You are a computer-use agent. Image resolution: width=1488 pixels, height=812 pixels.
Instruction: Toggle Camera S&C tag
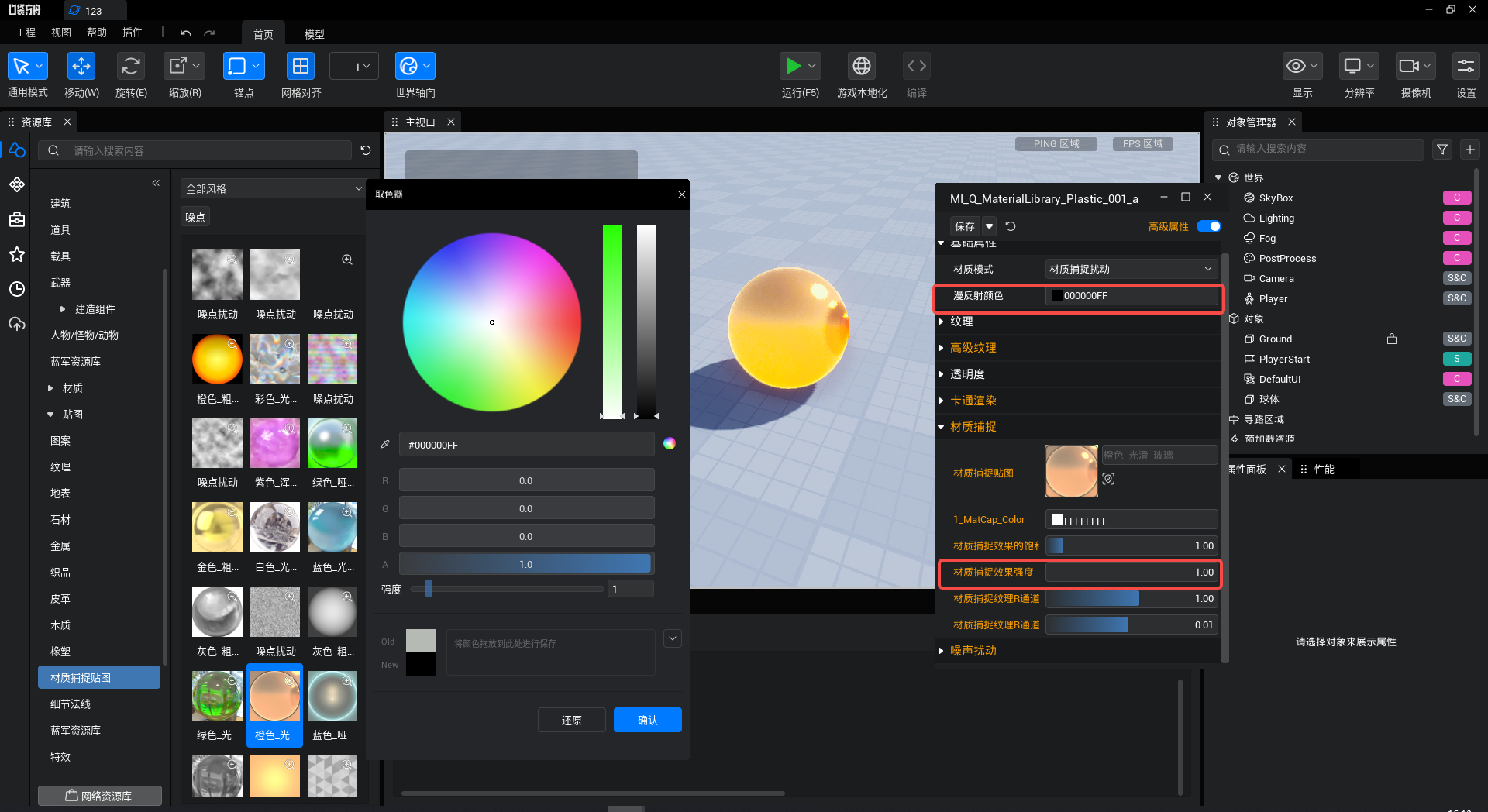pos(1457,278)
